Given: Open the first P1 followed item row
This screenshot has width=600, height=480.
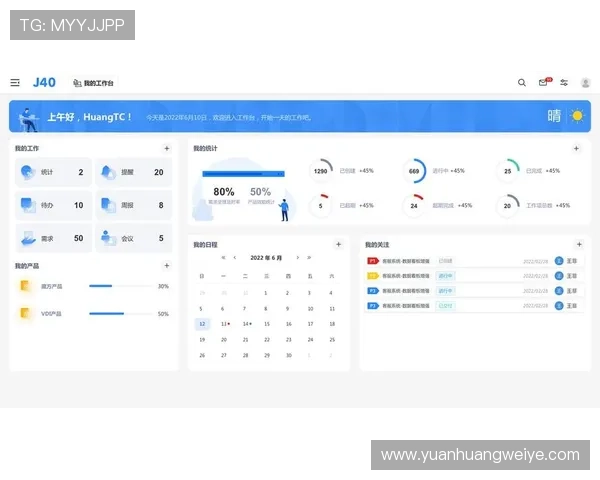Looking at the screenshot, I should pyautogui.click(x=470, y=261).
